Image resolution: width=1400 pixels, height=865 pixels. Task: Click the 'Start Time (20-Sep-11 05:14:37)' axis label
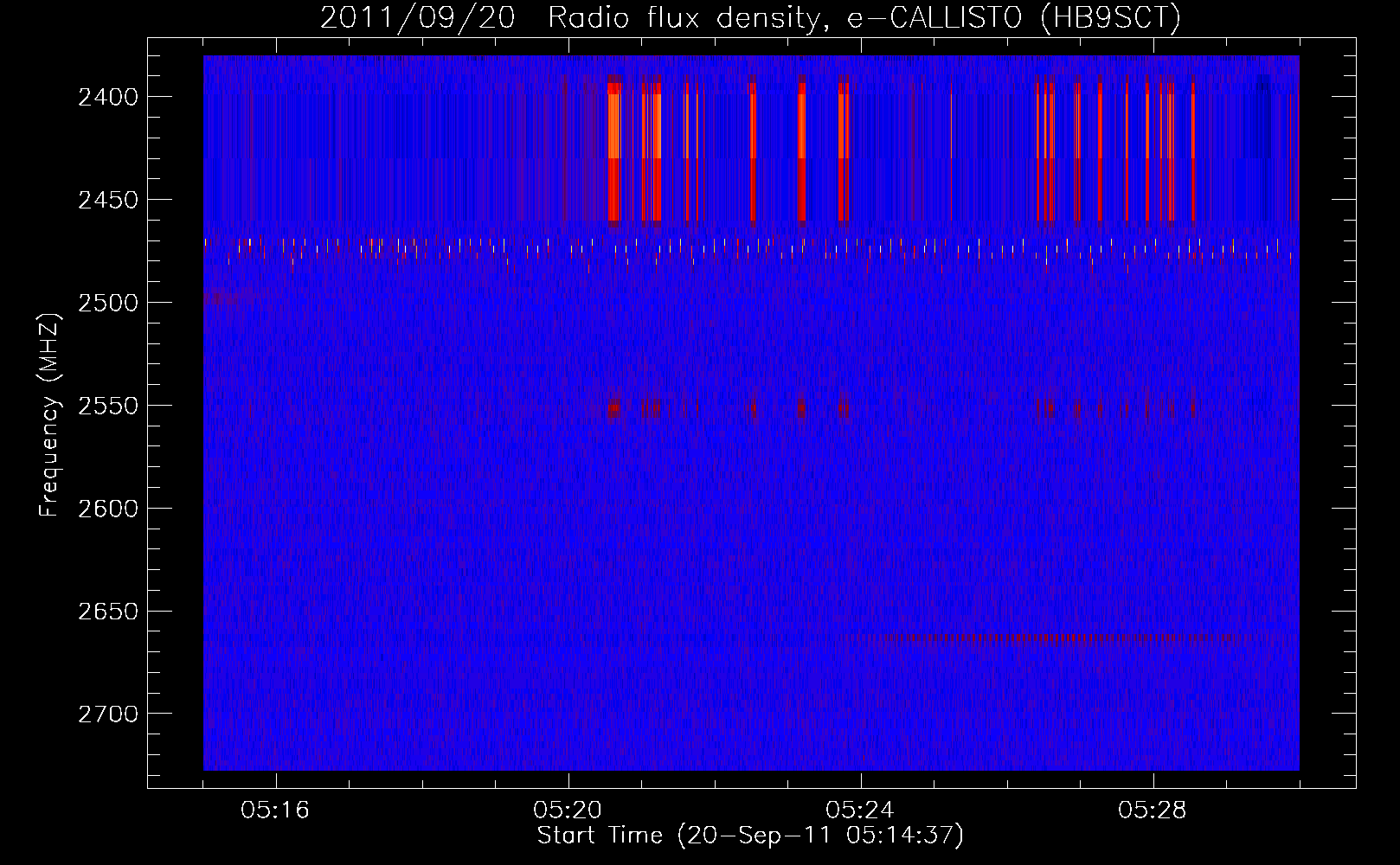click(750, 836)
